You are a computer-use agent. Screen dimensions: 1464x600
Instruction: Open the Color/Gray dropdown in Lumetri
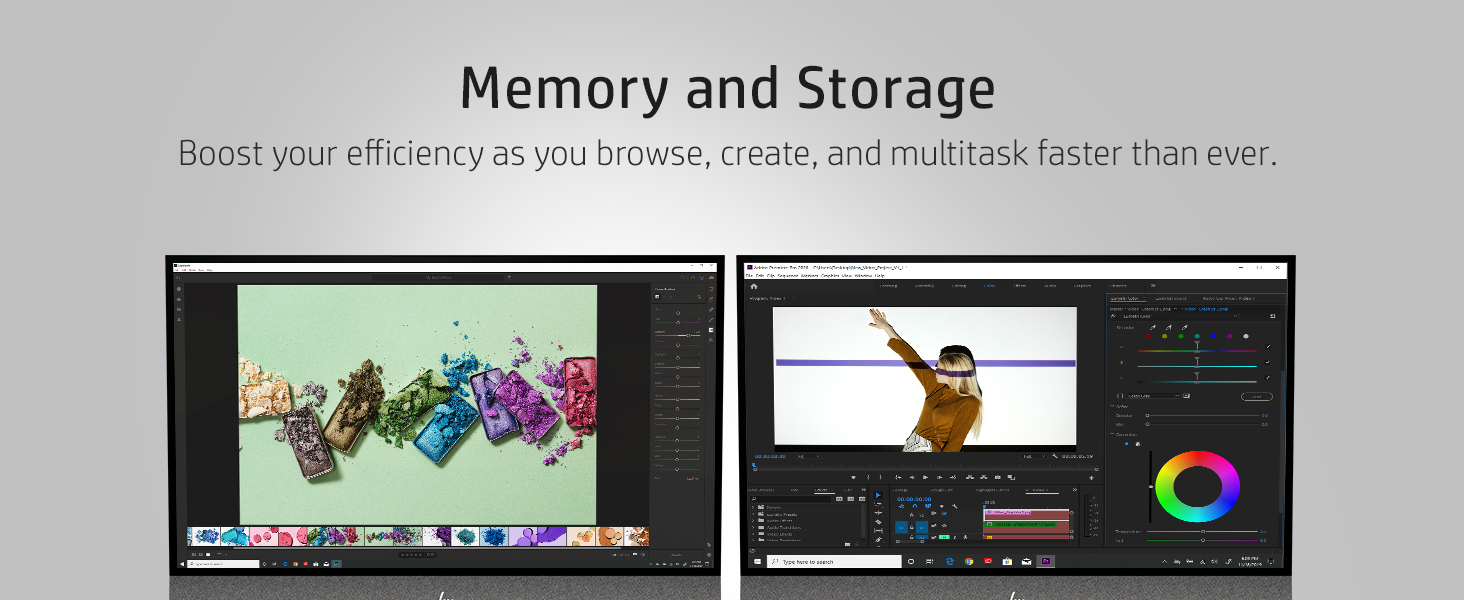1153,396
